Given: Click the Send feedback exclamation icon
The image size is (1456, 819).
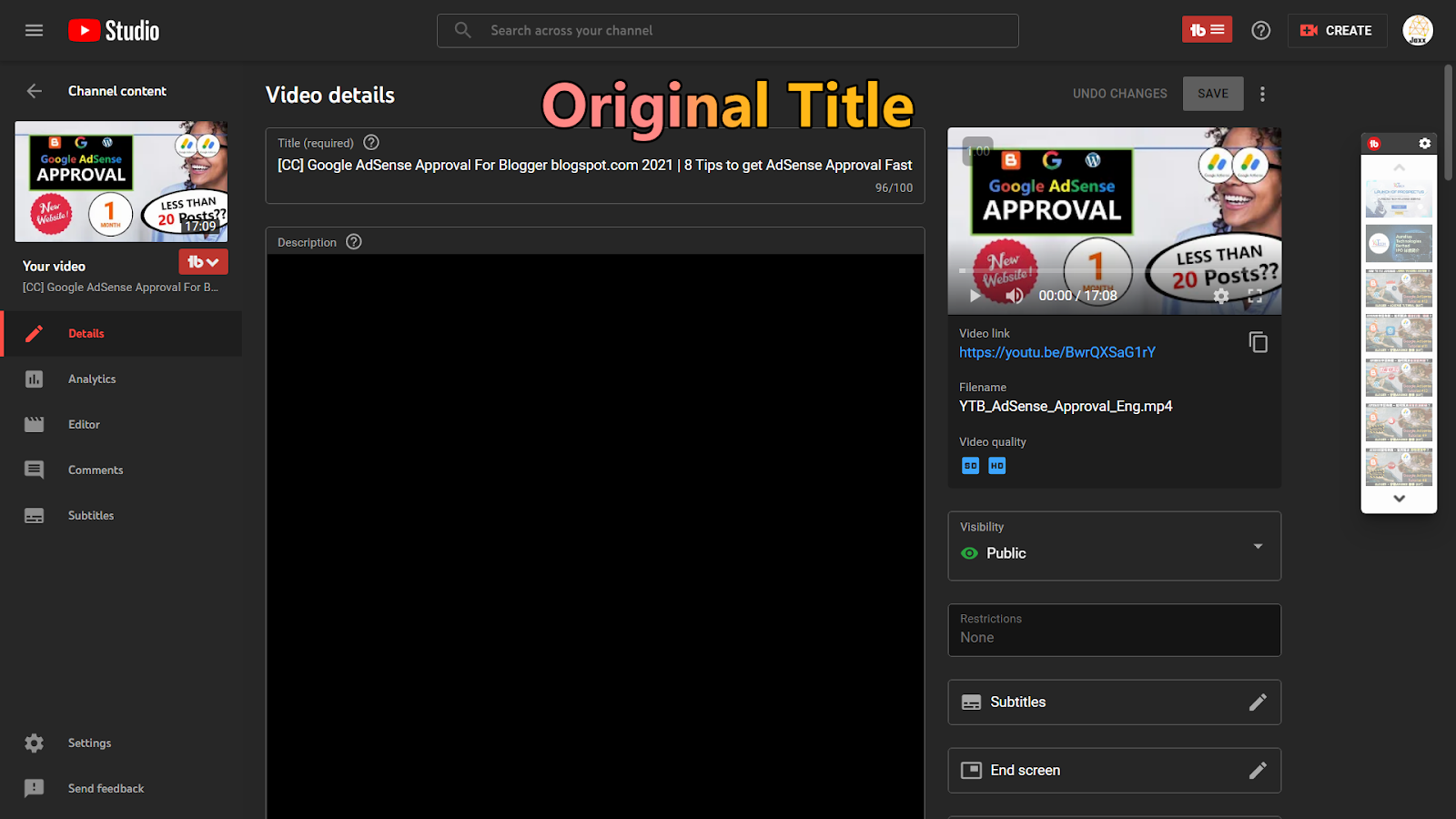Looking at the screenshot, I should click(34, 789).
